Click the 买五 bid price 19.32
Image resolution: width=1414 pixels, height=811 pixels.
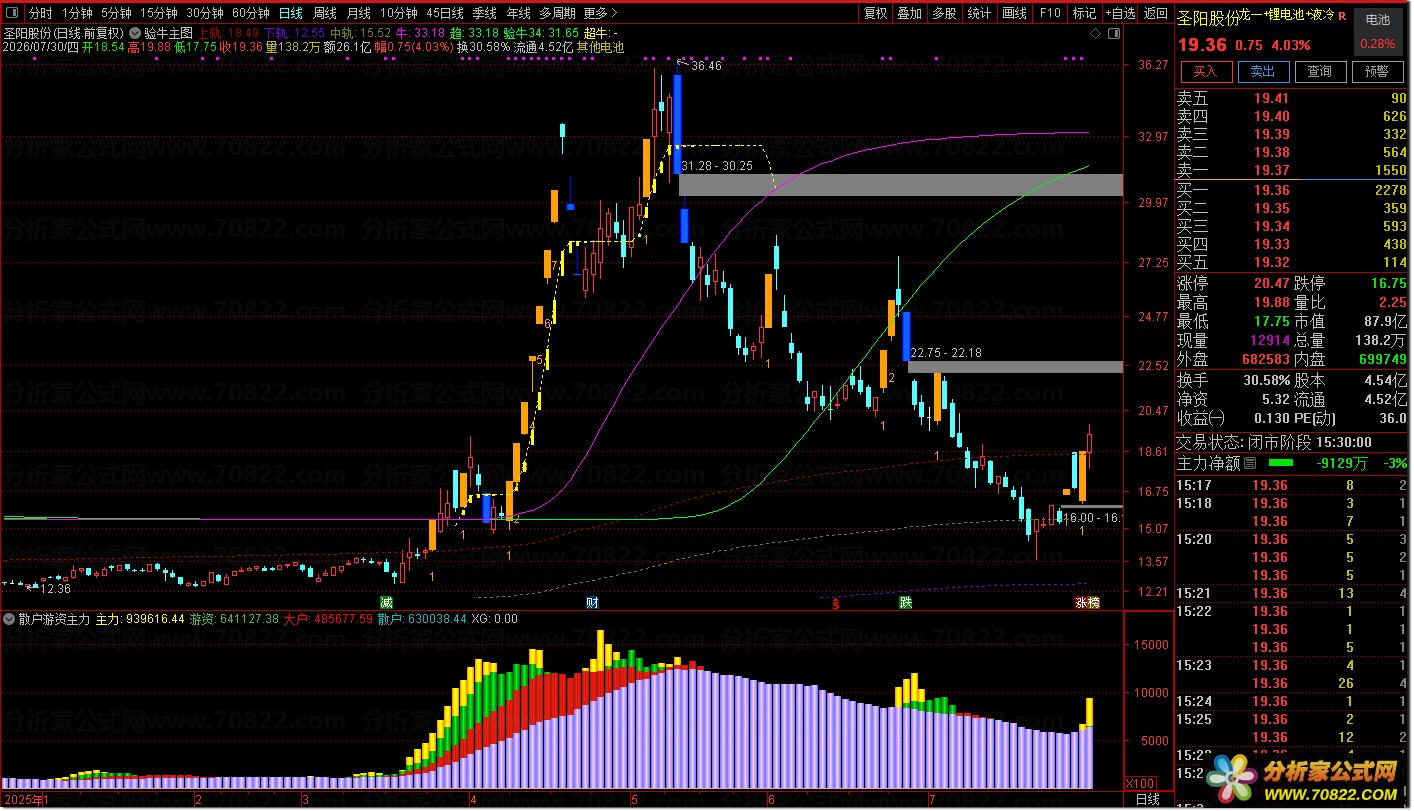pyautogui.click(x=1270, y=262)
